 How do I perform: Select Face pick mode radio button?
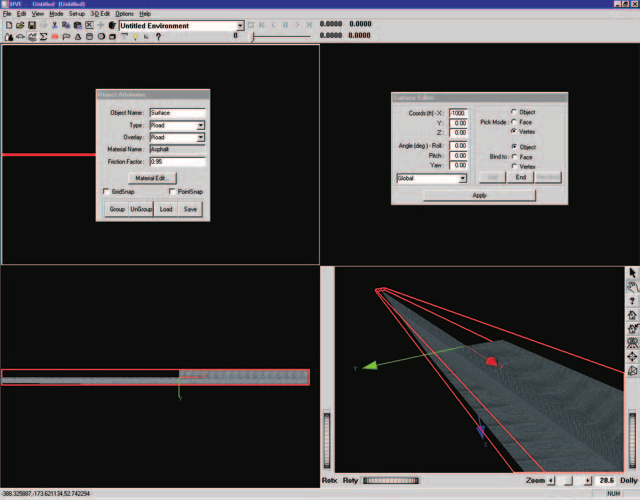pos(514,122)
